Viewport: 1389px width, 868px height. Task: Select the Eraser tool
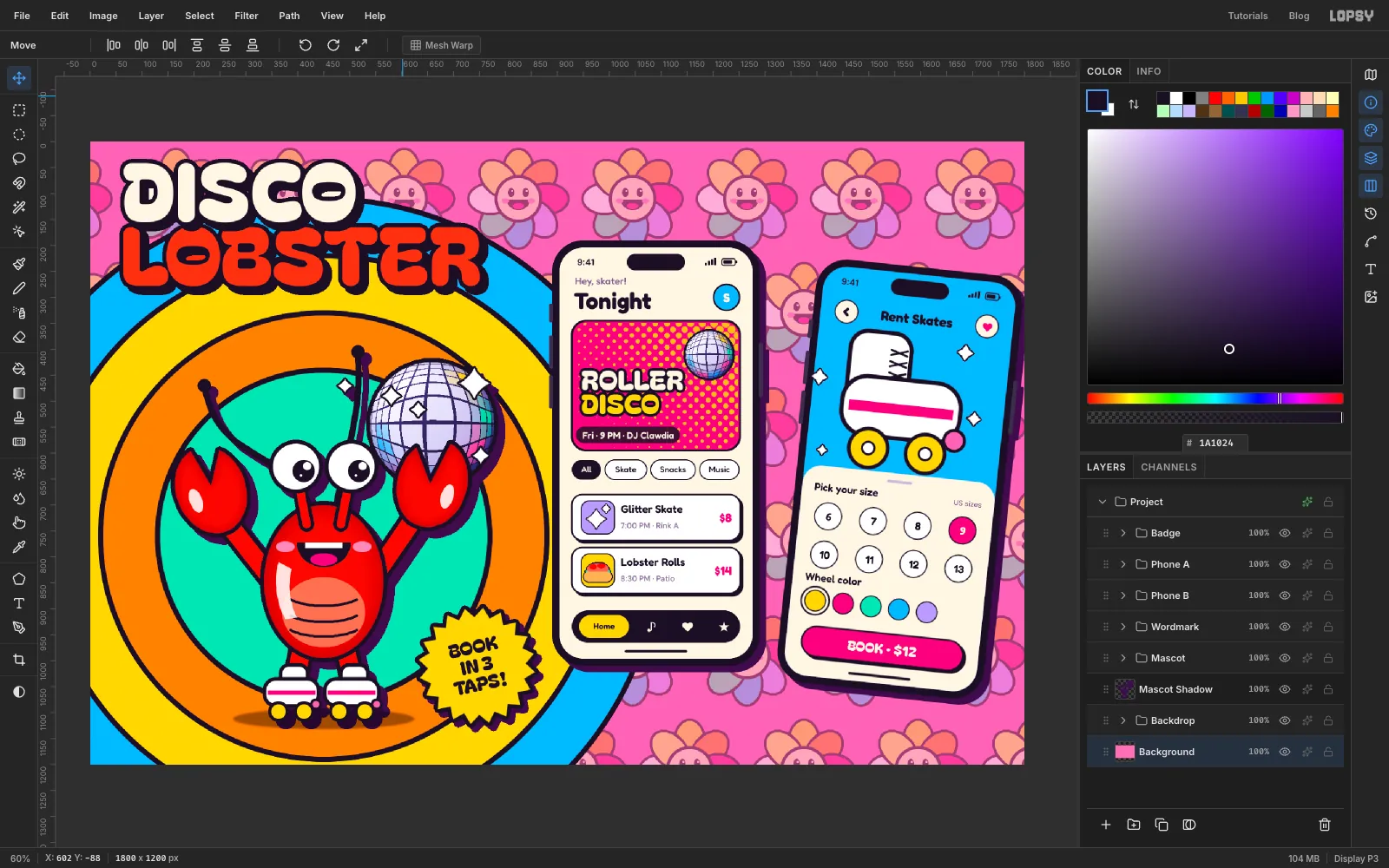tap(19, 337)
